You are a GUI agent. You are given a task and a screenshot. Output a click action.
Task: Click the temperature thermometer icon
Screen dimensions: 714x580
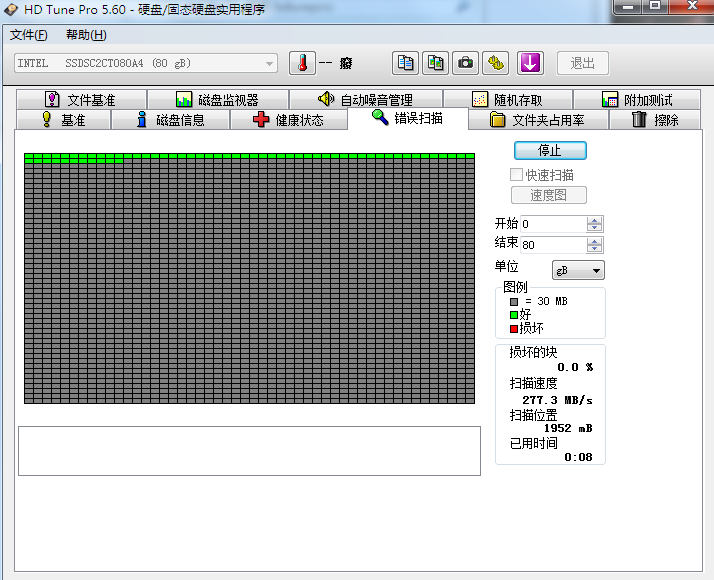[x=302, y=63]
